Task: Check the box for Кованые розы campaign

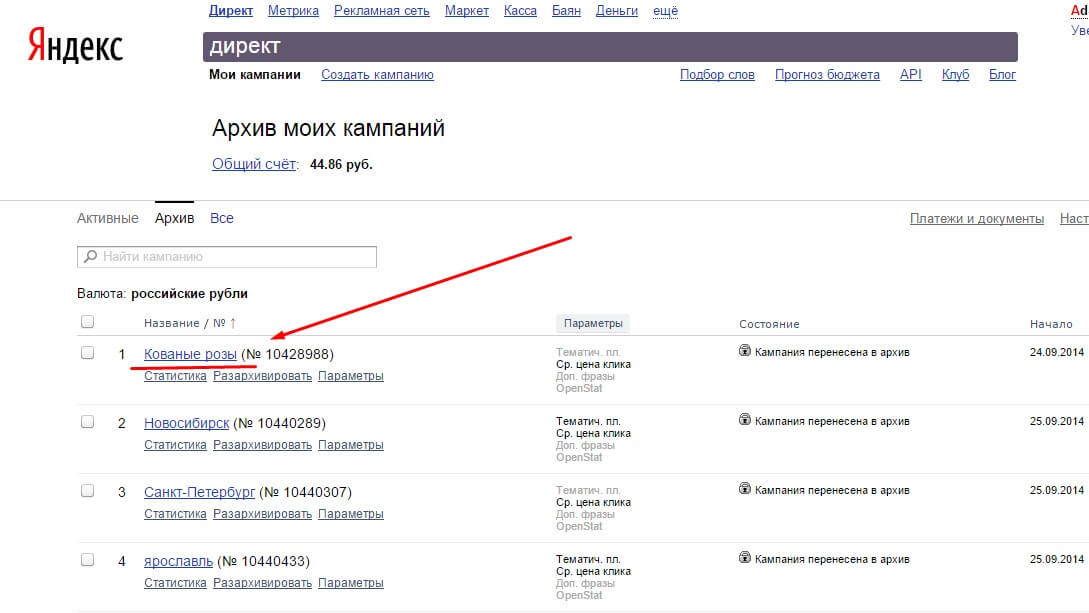Action: (87, 353)
